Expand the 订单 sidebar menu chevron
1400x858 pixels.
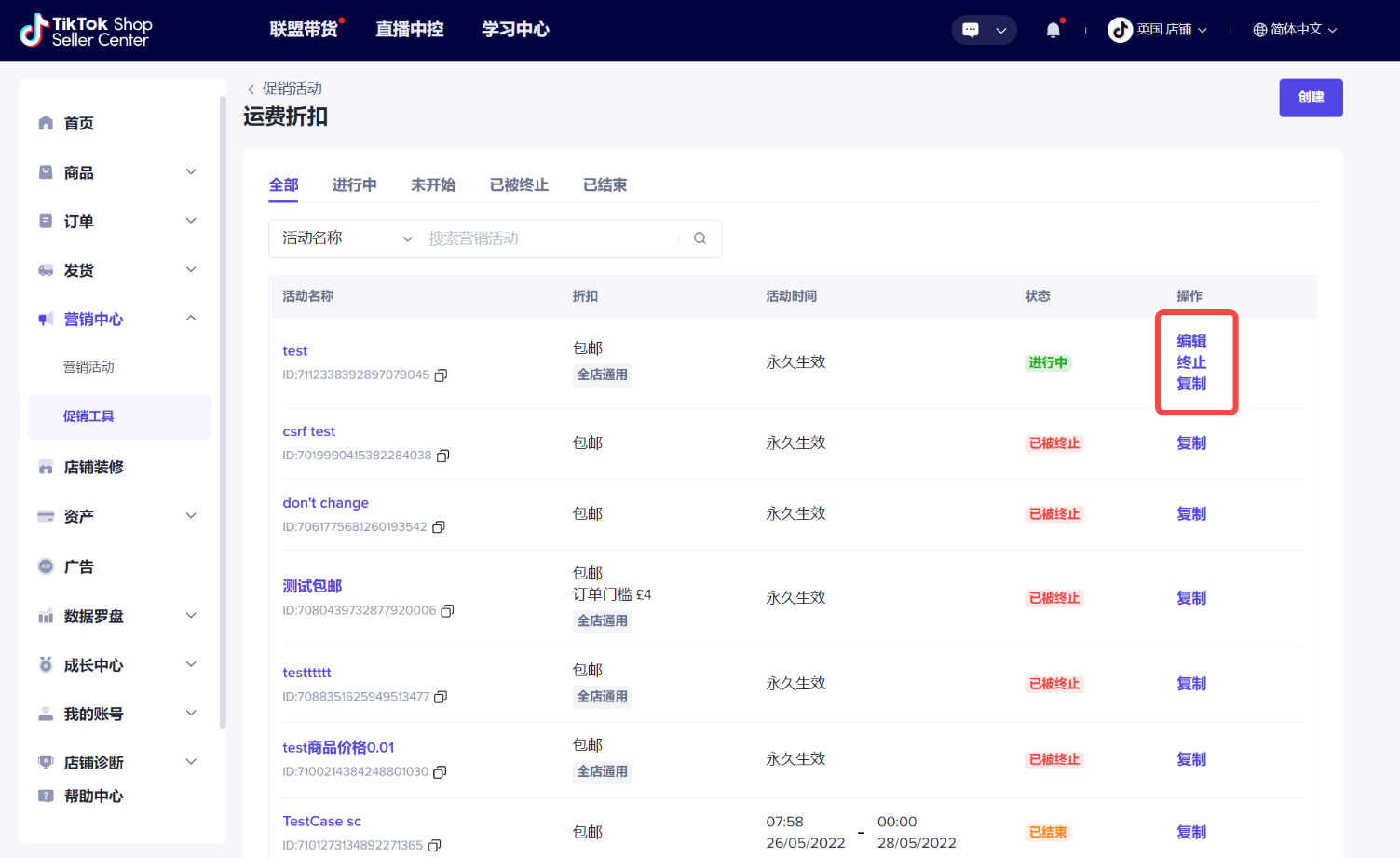coord(191,221)
